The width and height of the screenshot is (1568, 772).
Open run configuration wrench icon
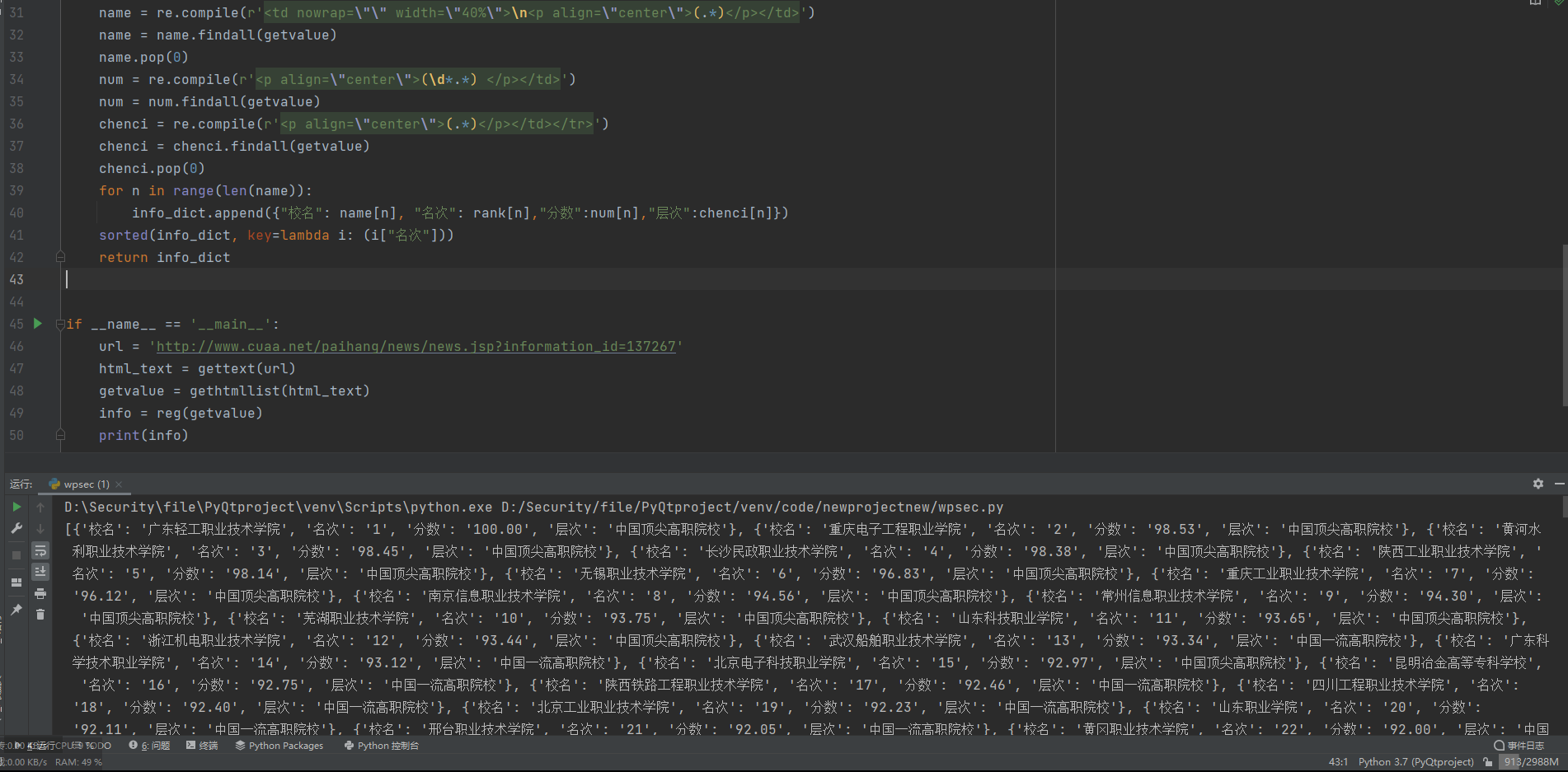pyautogui.click(x=16, y=528)
